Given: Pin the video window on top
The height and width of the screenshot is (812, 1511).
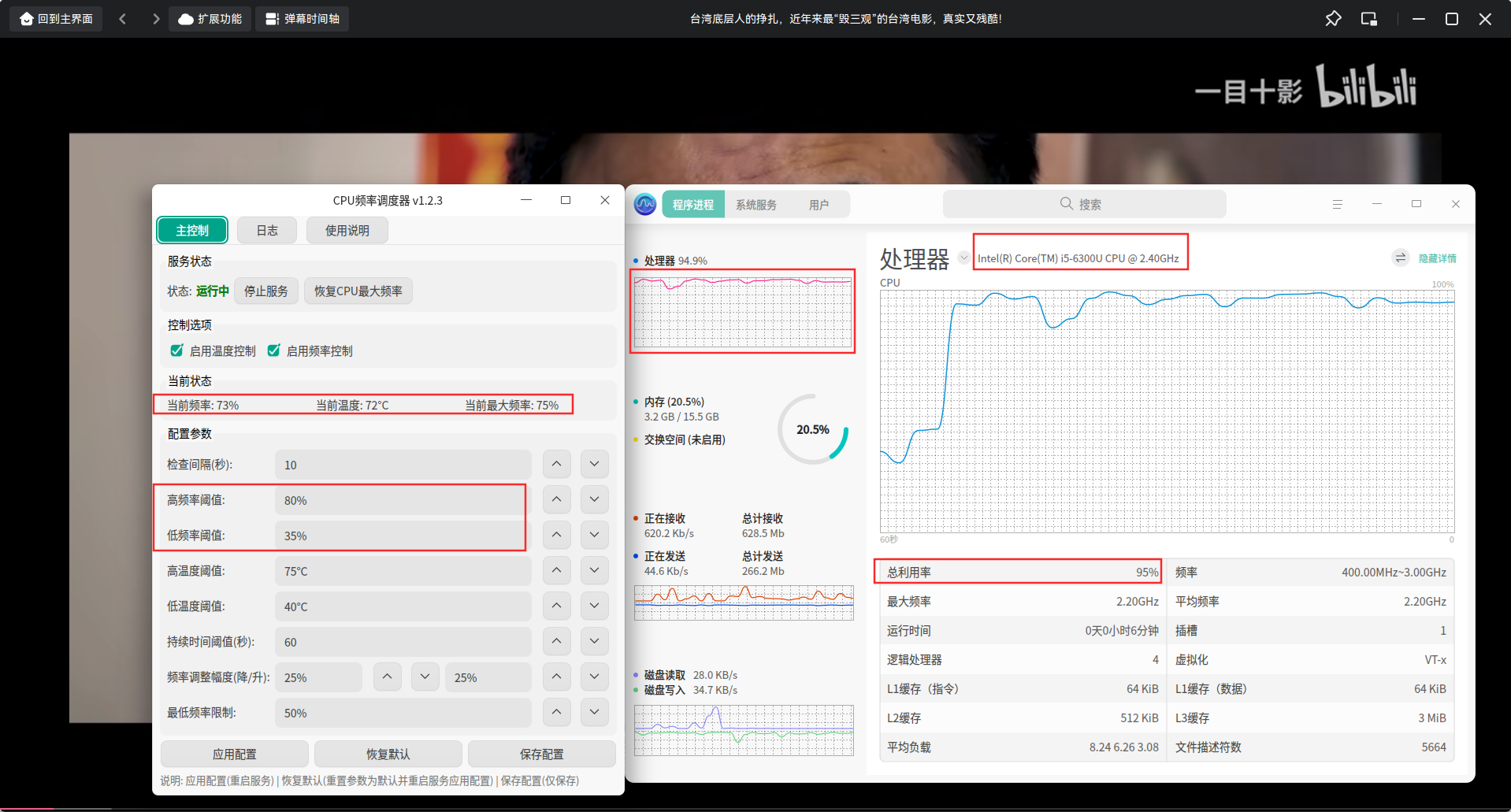Looking at the screenshot, I should point(1333,19).
